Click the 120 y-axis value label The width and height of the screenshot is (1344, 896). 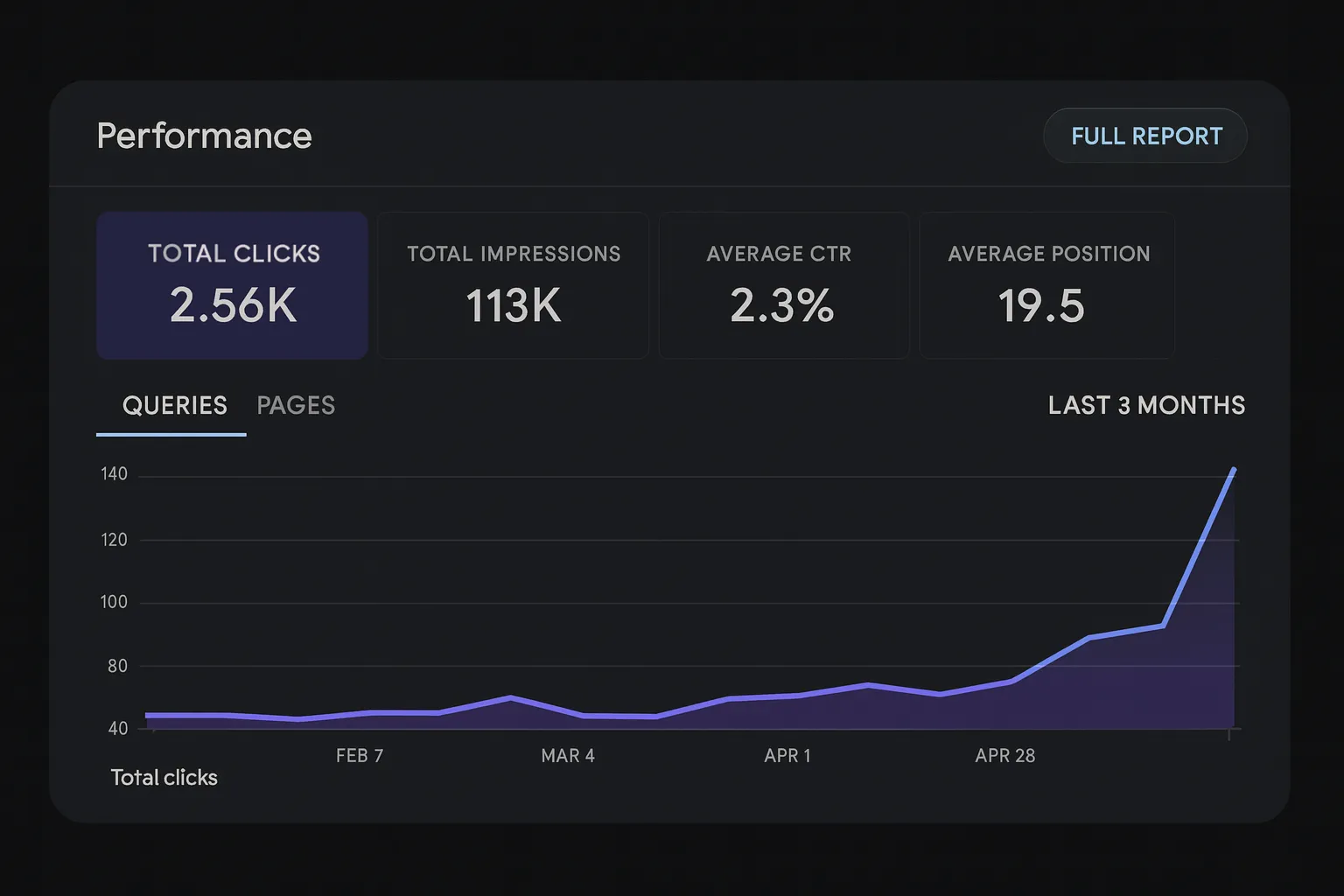point(114,540)
